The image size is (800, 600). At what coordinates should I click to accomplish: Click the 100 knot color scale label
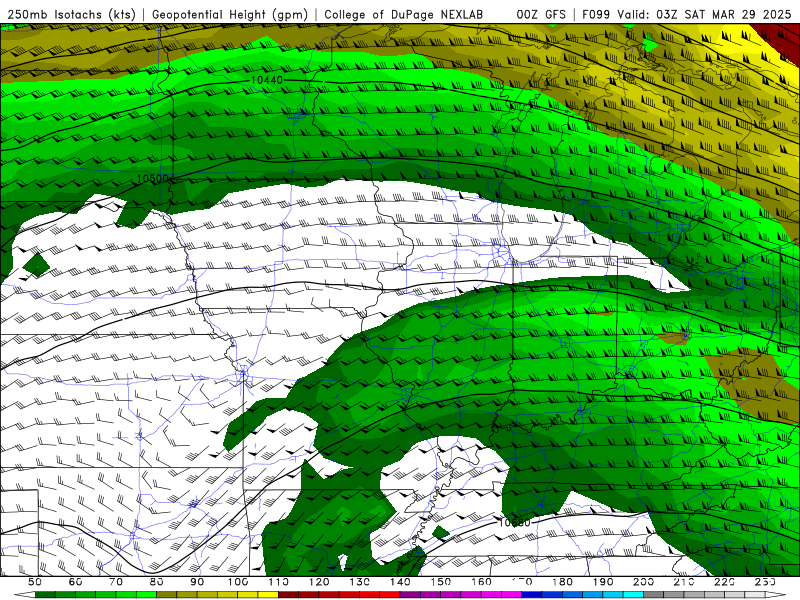tap(238, 582)
